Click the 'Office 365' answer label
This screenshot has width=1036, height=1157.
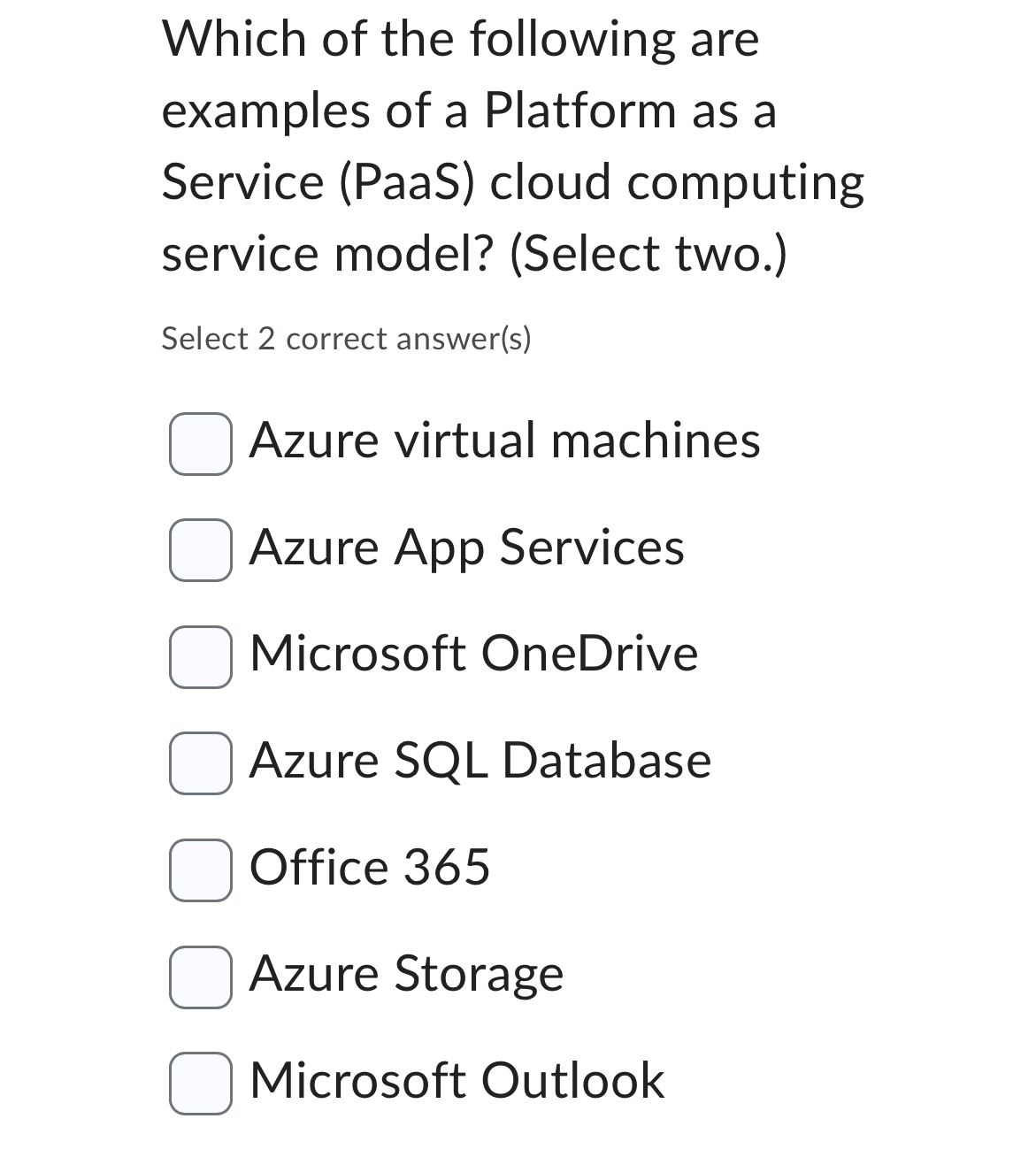pos(369,867)
